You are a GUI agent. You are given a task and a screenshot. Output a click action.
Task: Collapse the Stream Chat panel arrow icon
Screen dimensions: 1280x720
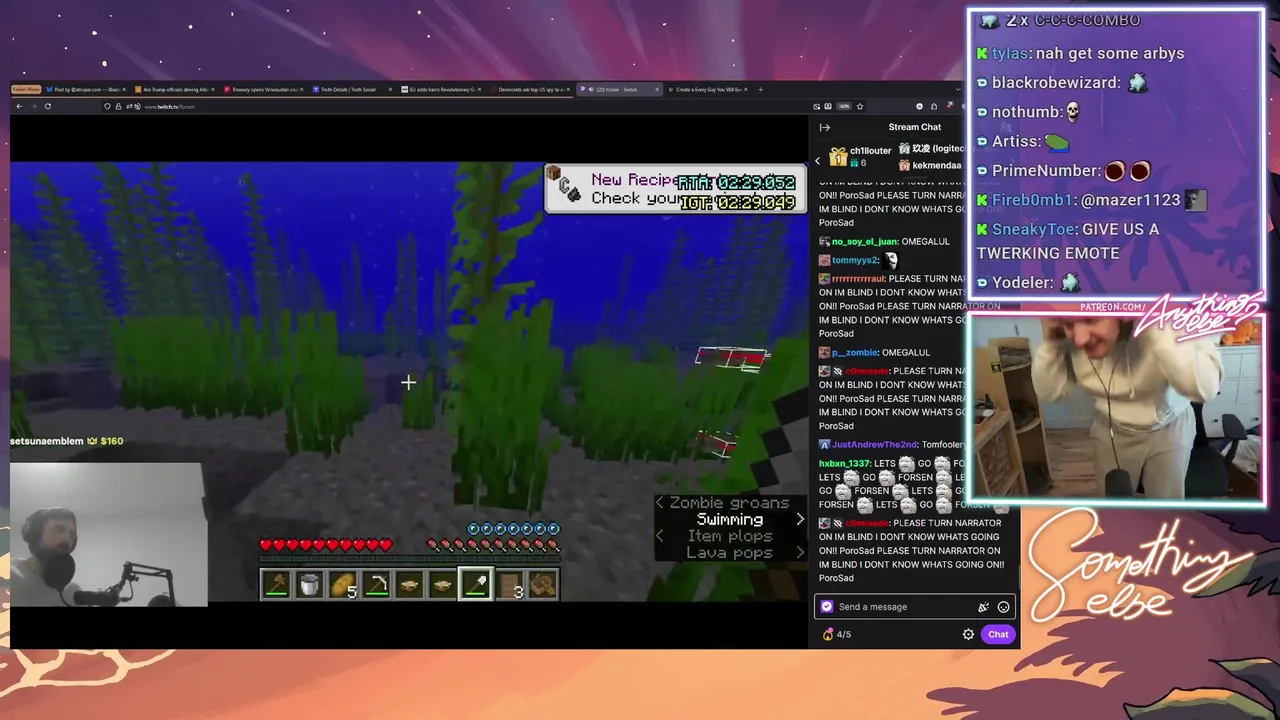coord(824,127)
